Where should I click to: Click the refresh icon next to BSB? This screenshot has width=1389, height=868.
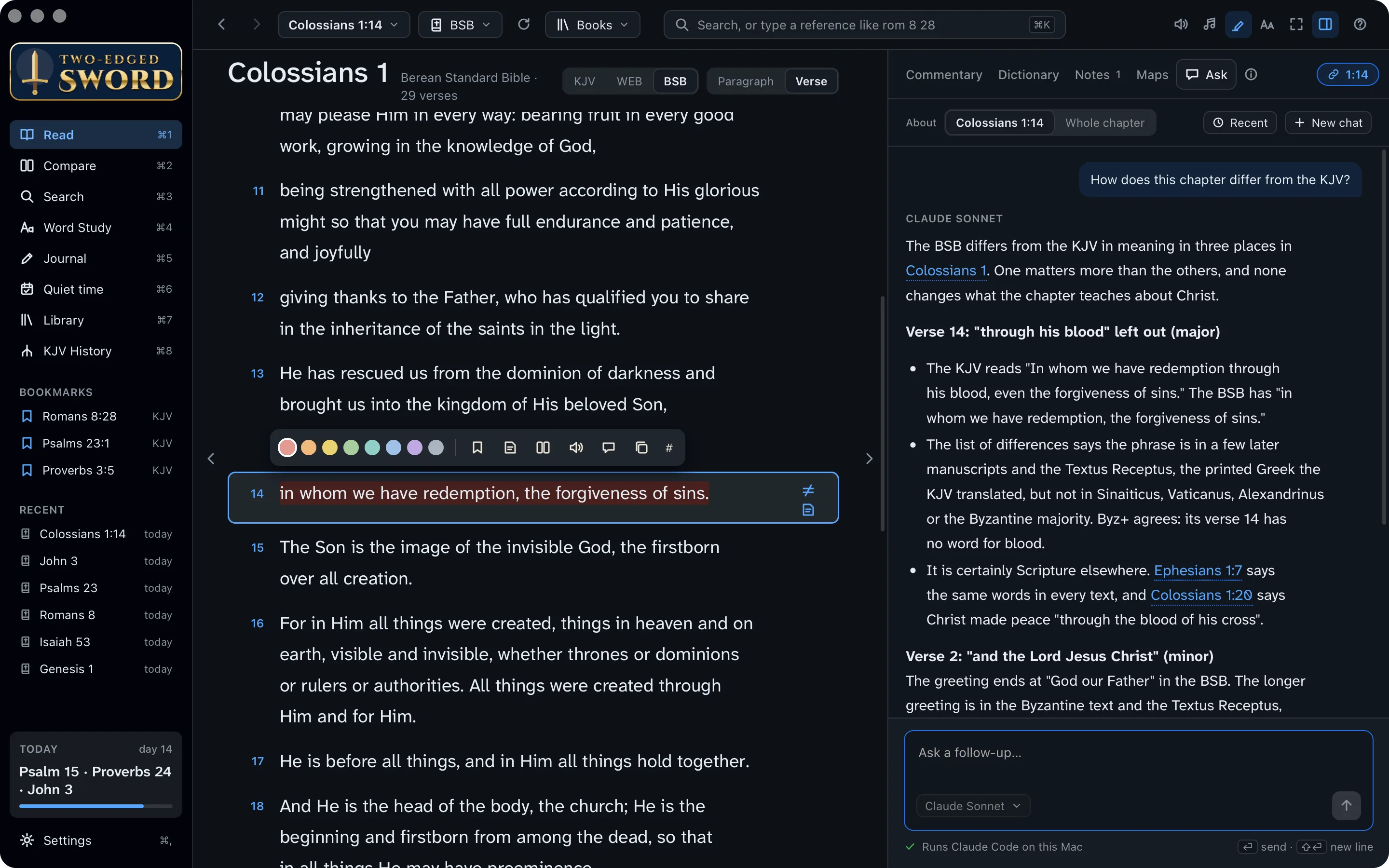(x=523, y=25)
